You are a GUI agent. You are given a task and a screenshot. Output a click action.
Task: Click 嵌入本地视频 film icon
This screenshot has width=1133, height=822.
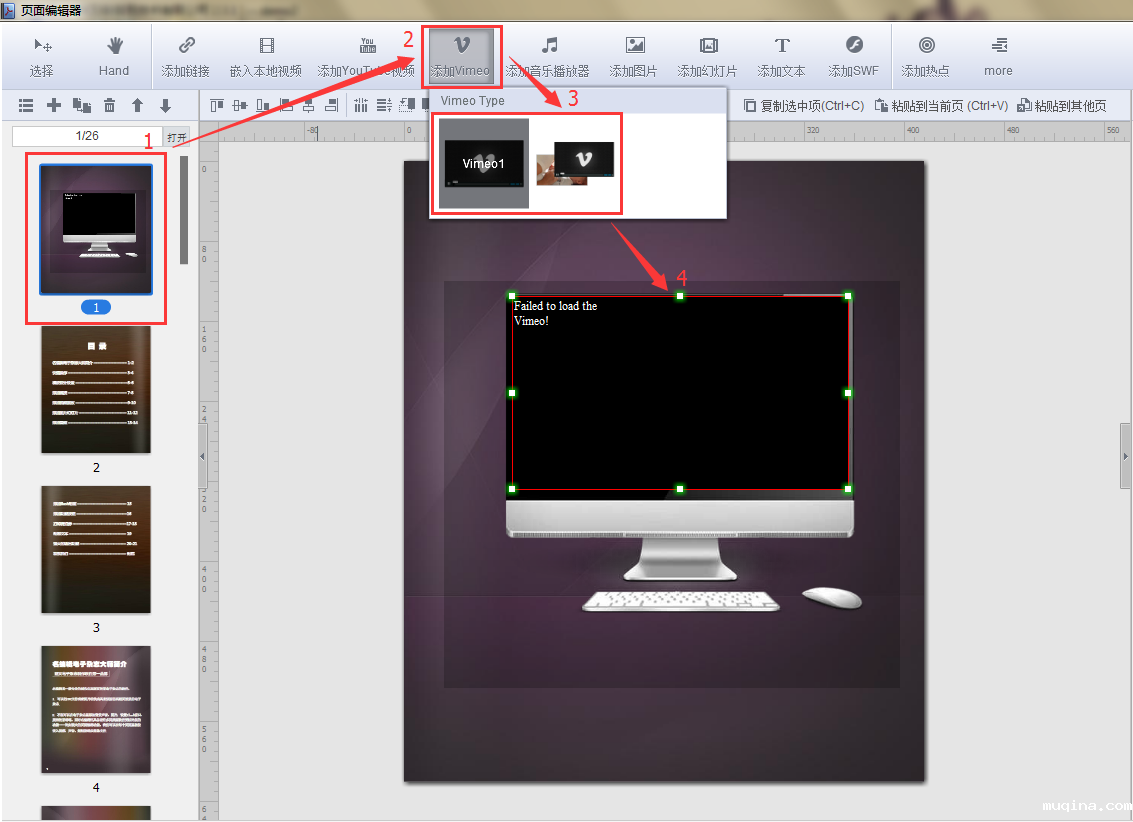pyautogui.click(x=266, y=56)
